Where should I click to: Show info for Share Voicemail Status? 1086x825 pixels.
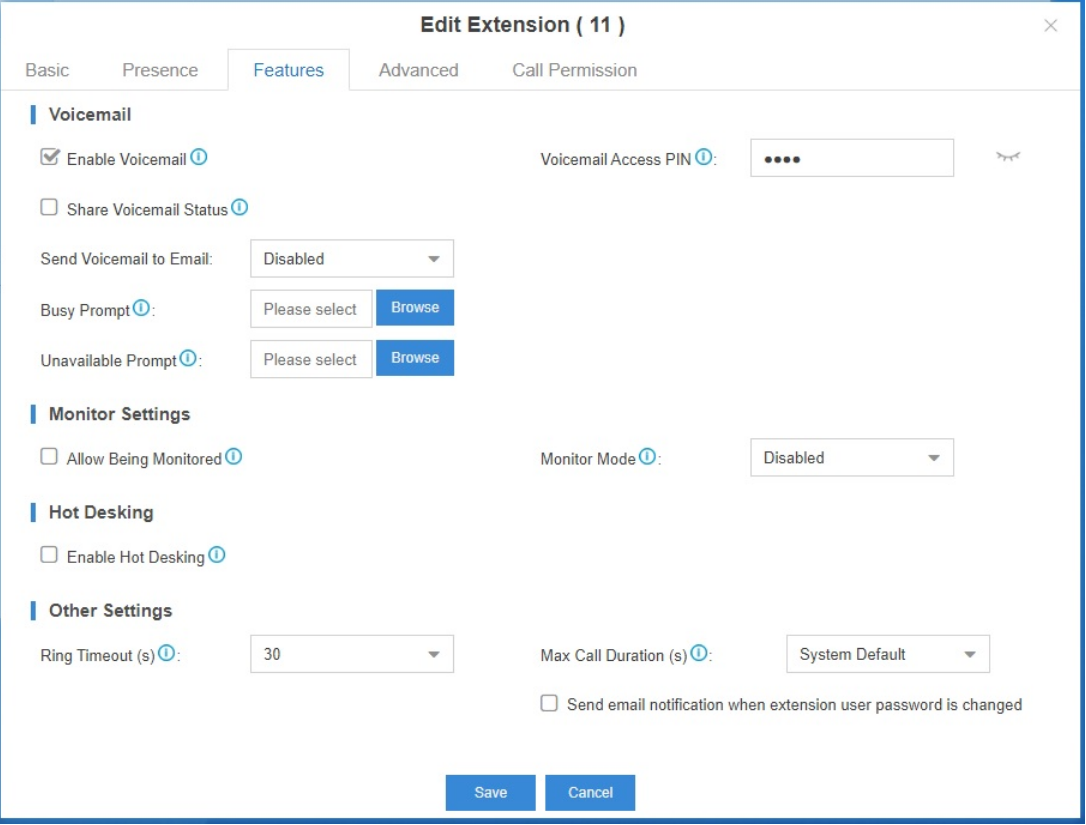tap(240, 207)
